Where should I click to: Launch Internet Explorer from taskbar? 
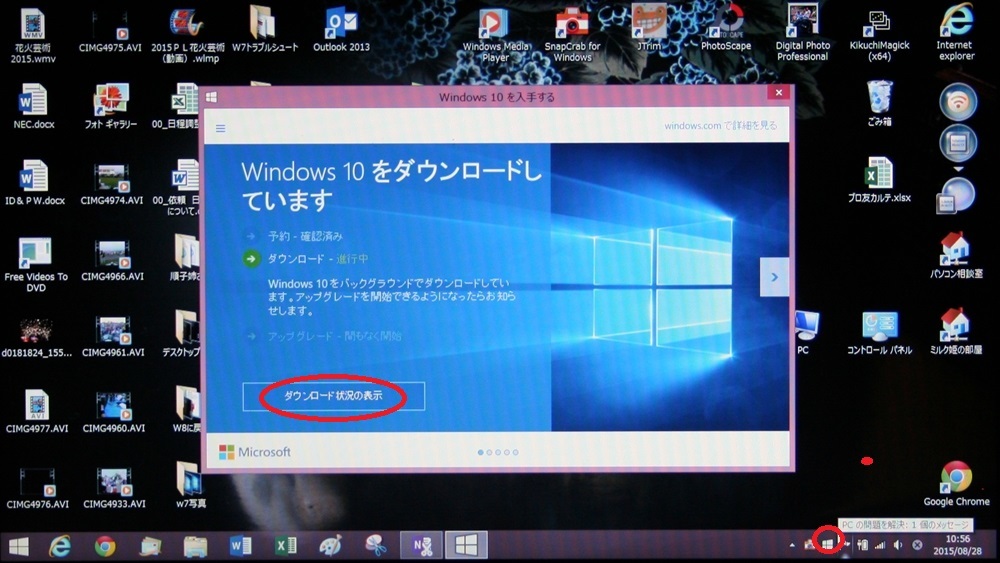(61, 546)
